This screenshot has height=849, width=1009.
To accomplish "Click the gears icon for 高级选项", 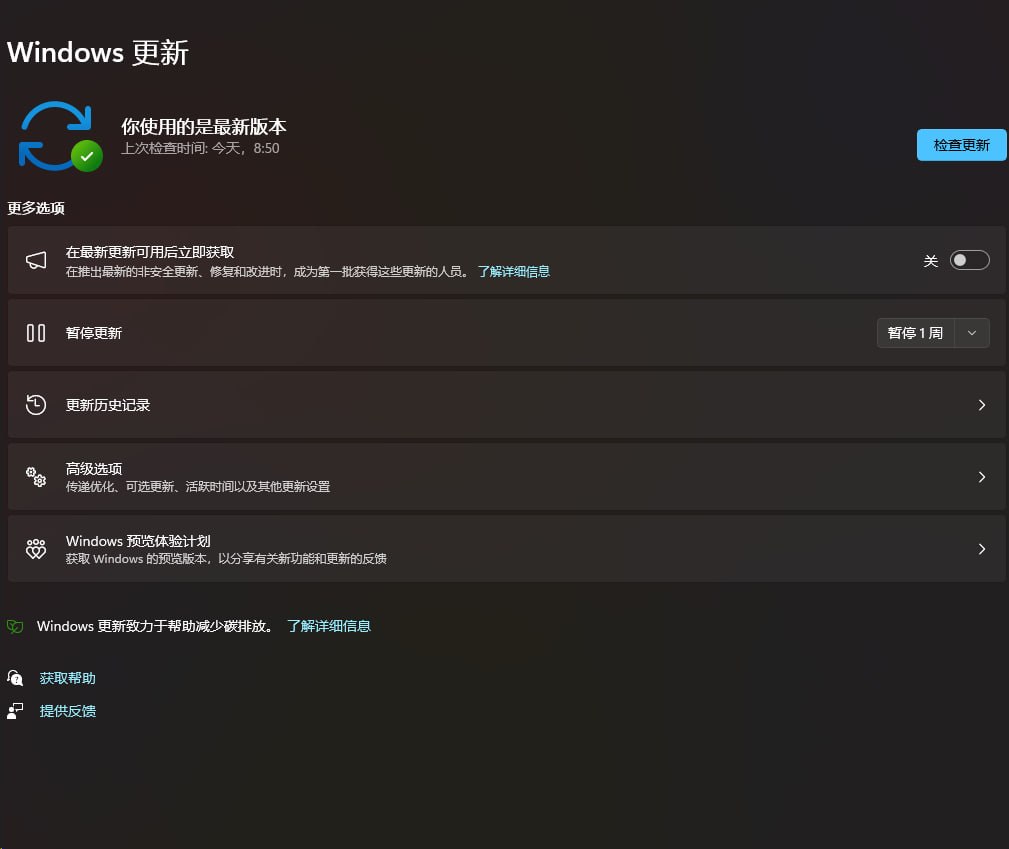I will pyautogui.click(x=36, y=477).
